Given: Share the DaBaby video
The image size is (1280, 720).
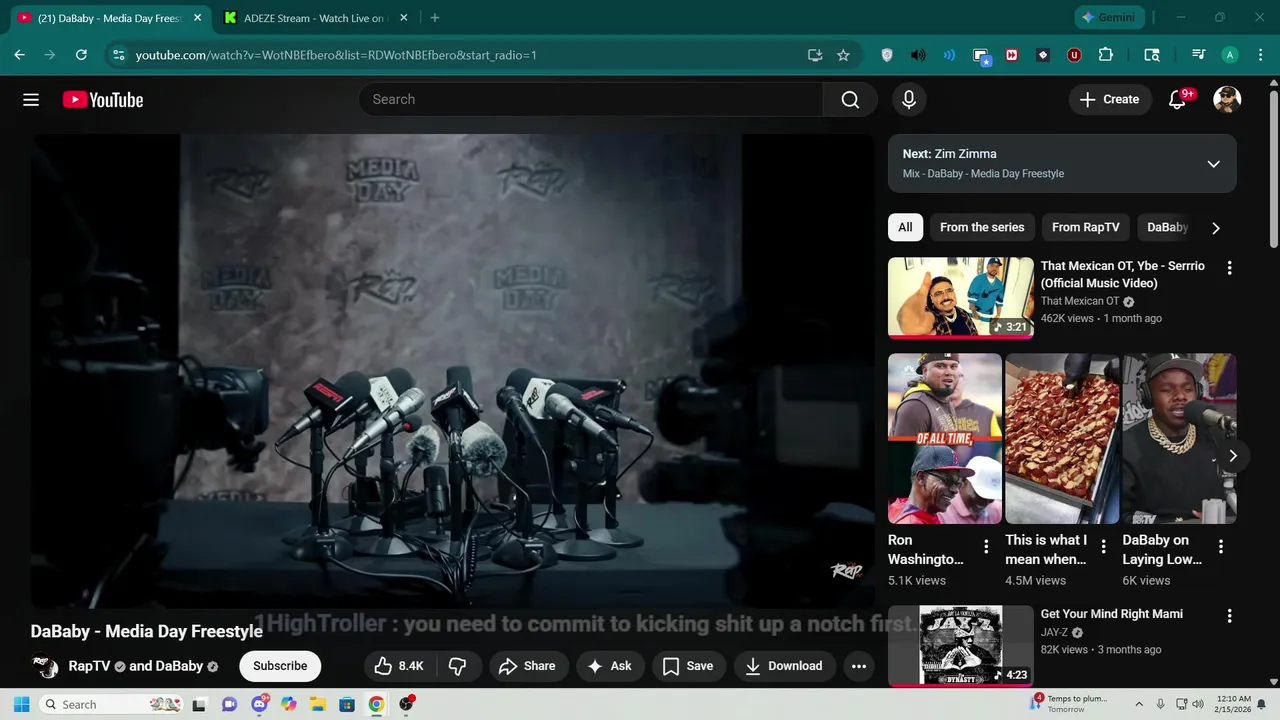Looking at the screenshot, I should tap(528, 666).
